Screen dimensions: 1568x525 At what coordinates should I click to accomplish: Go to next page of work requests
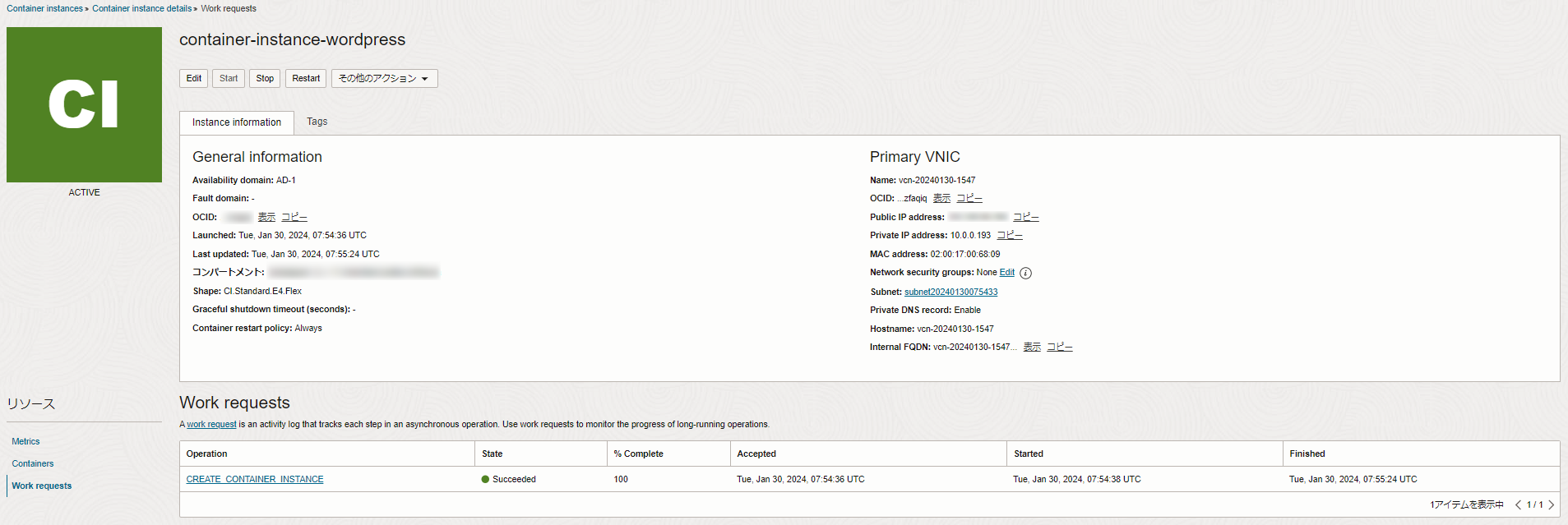point(1552,505)
